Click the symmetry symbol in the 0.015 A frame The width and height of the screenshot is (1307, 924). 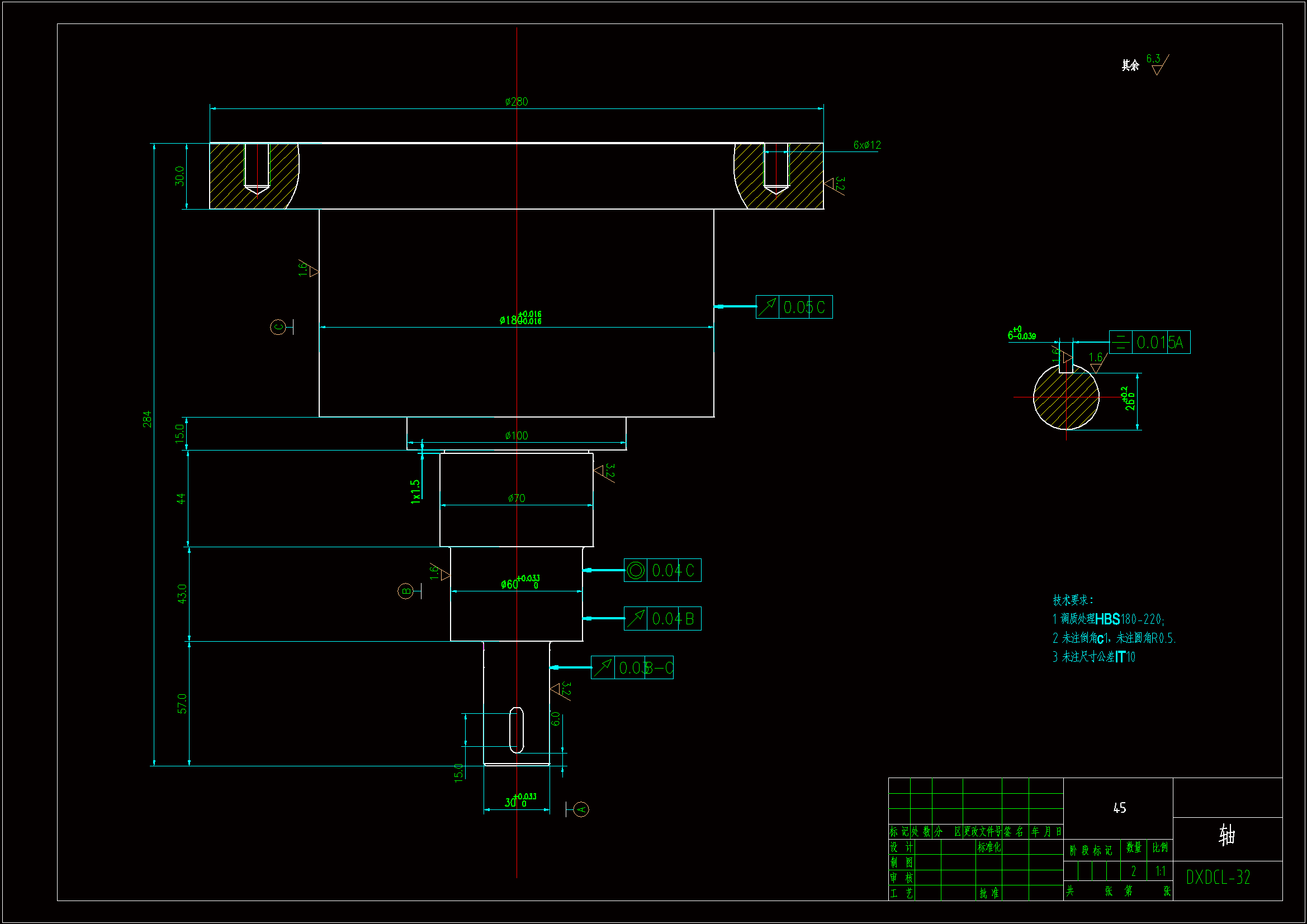pos(1120,342)
